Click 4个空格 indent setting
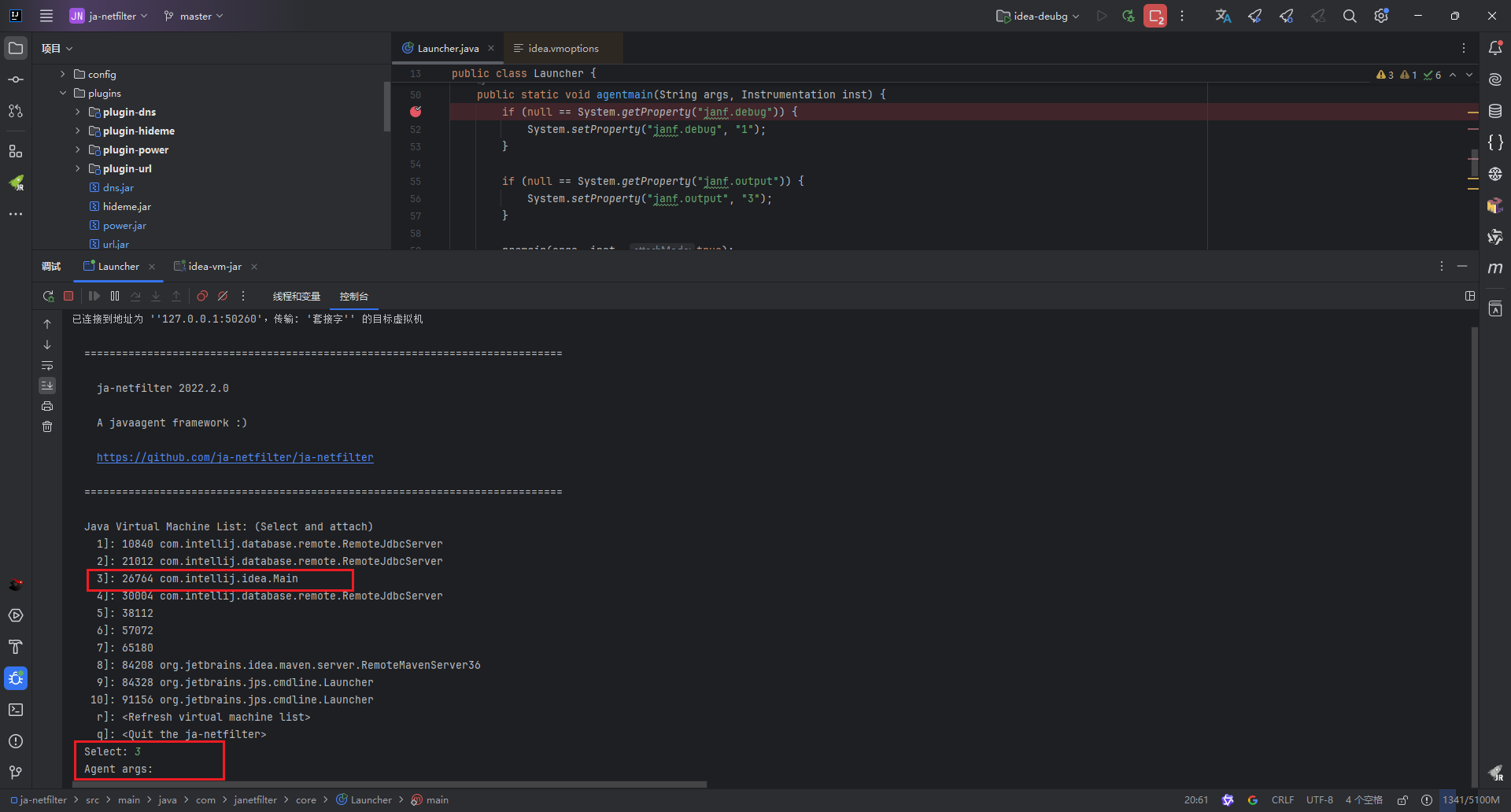This screenshot has height=812, width=1511. 1364,800
